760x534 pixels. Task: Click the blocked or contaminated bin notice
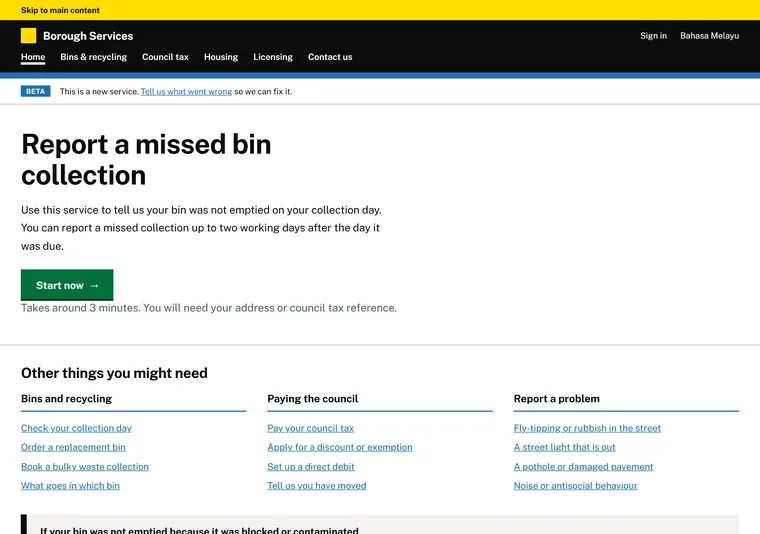coord(380,525)
